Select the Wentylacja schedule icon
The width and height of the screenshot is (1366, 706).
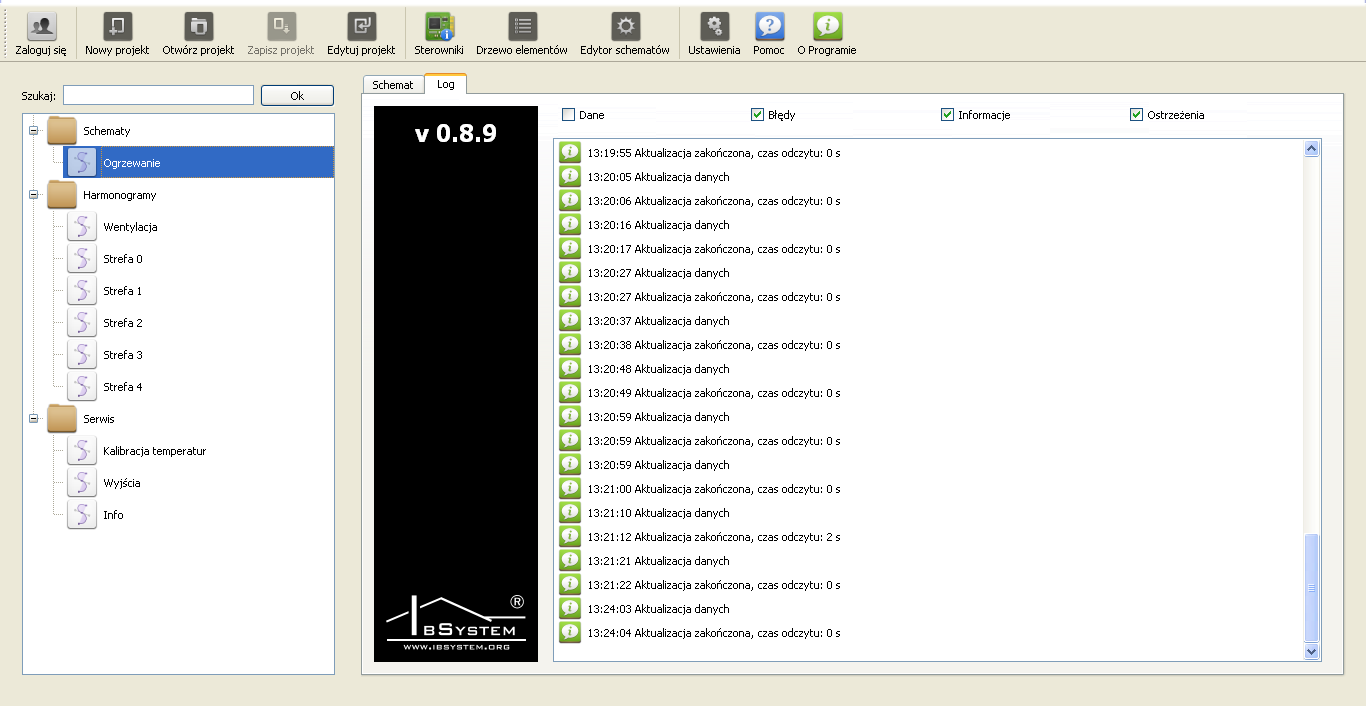coord(82,227)
